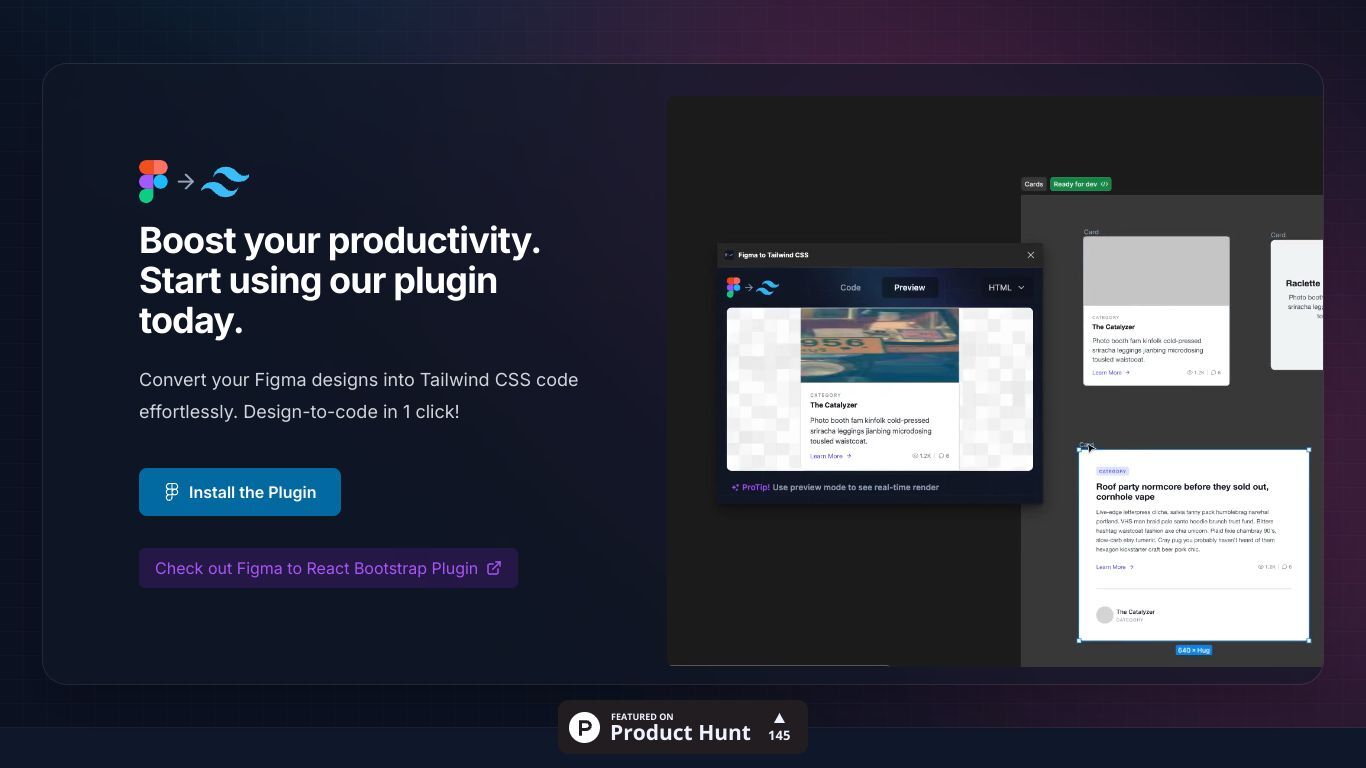This screenshot has height=768, width=1366.
Task: Open the Featured on Product Hunt badge
Action: click(x=683, y=727)
